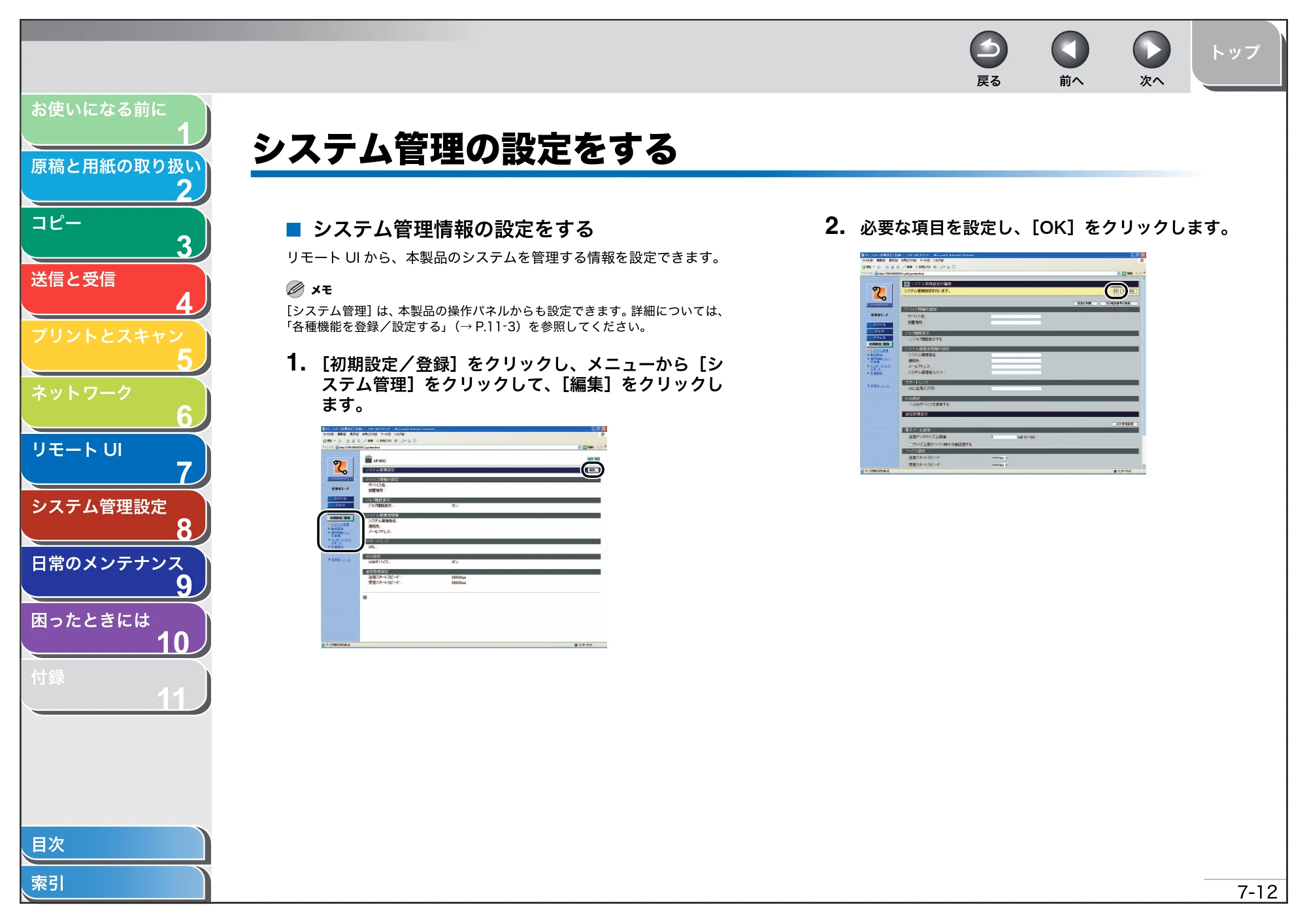The image size is (1307, 924).
Task: Select chapter 7 リモート UI tab
Action: point(114,461)
